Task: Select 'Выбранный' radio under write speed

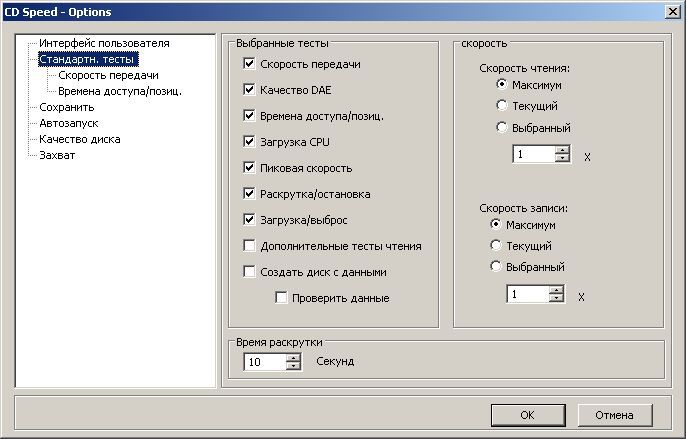Action: pyautogui.click(x=496, y=267)
